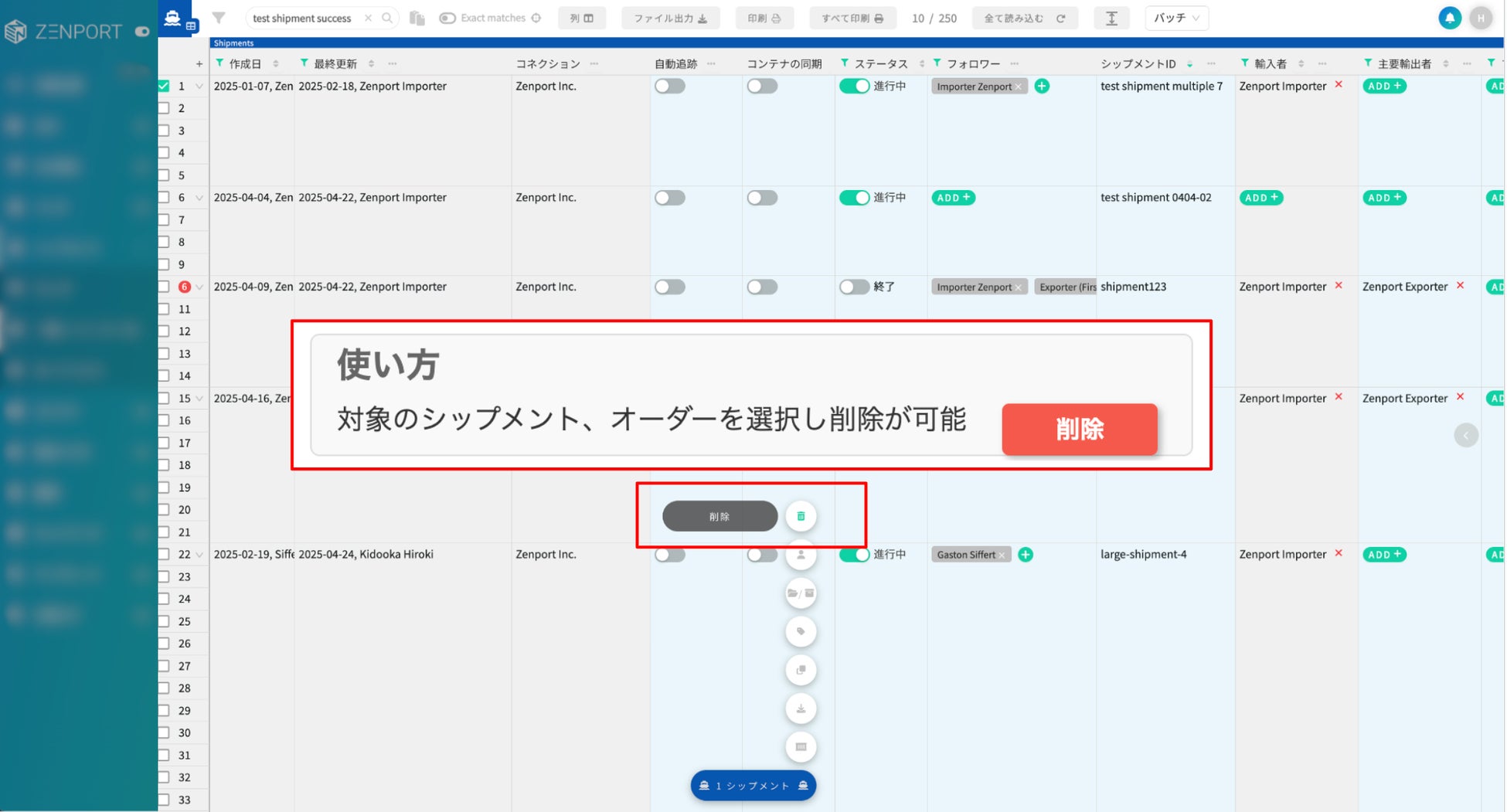Switch off 進行中 status for test shipment multiple 7
Image resolution: width=1507 pixels, height=812 pixels.
(x=855, y=87)
